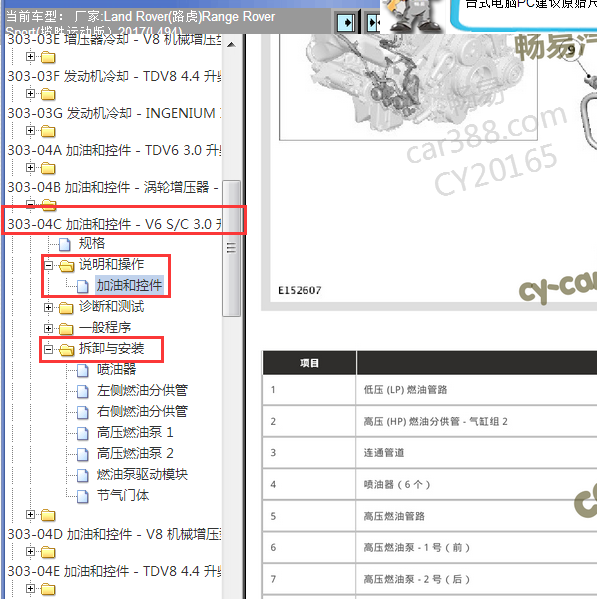Image resolution: width=597 pixels, height=599 pixels.
Task: Expand folder under 303-04E 加油和控件 TDV8
Action: coord(30,589)
